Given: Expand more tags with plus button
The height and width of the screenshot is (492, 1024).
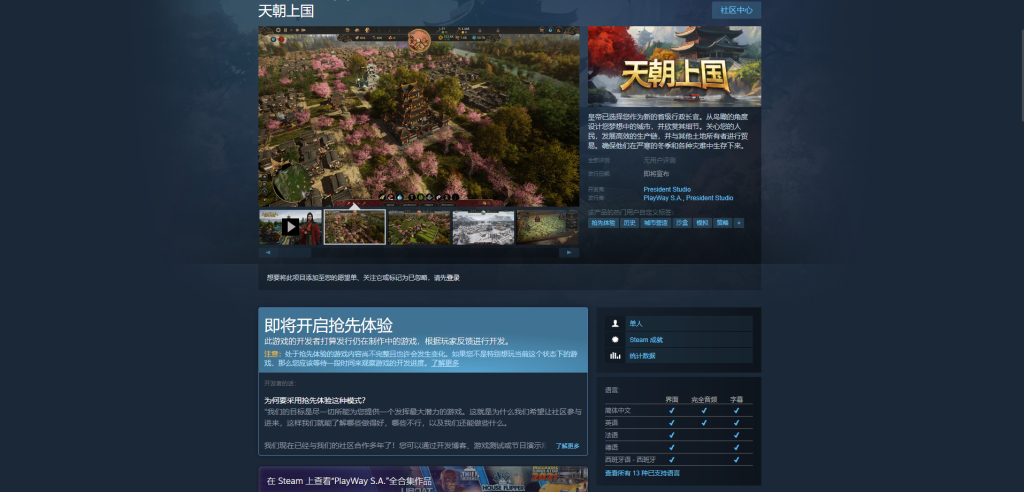Looking at the screenshot, I should 739,223.
